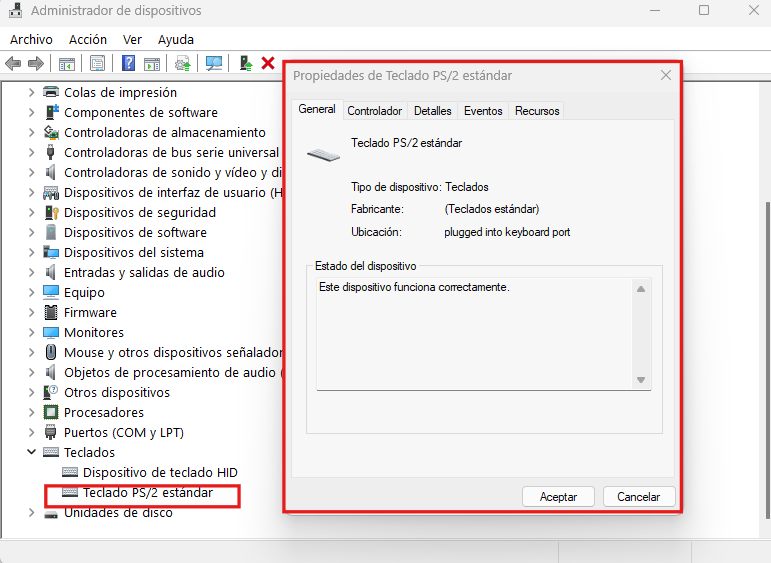Click the Colas de impresión printer icon
The width and height of the screenshot is (771, 563).
click(51, 92)
